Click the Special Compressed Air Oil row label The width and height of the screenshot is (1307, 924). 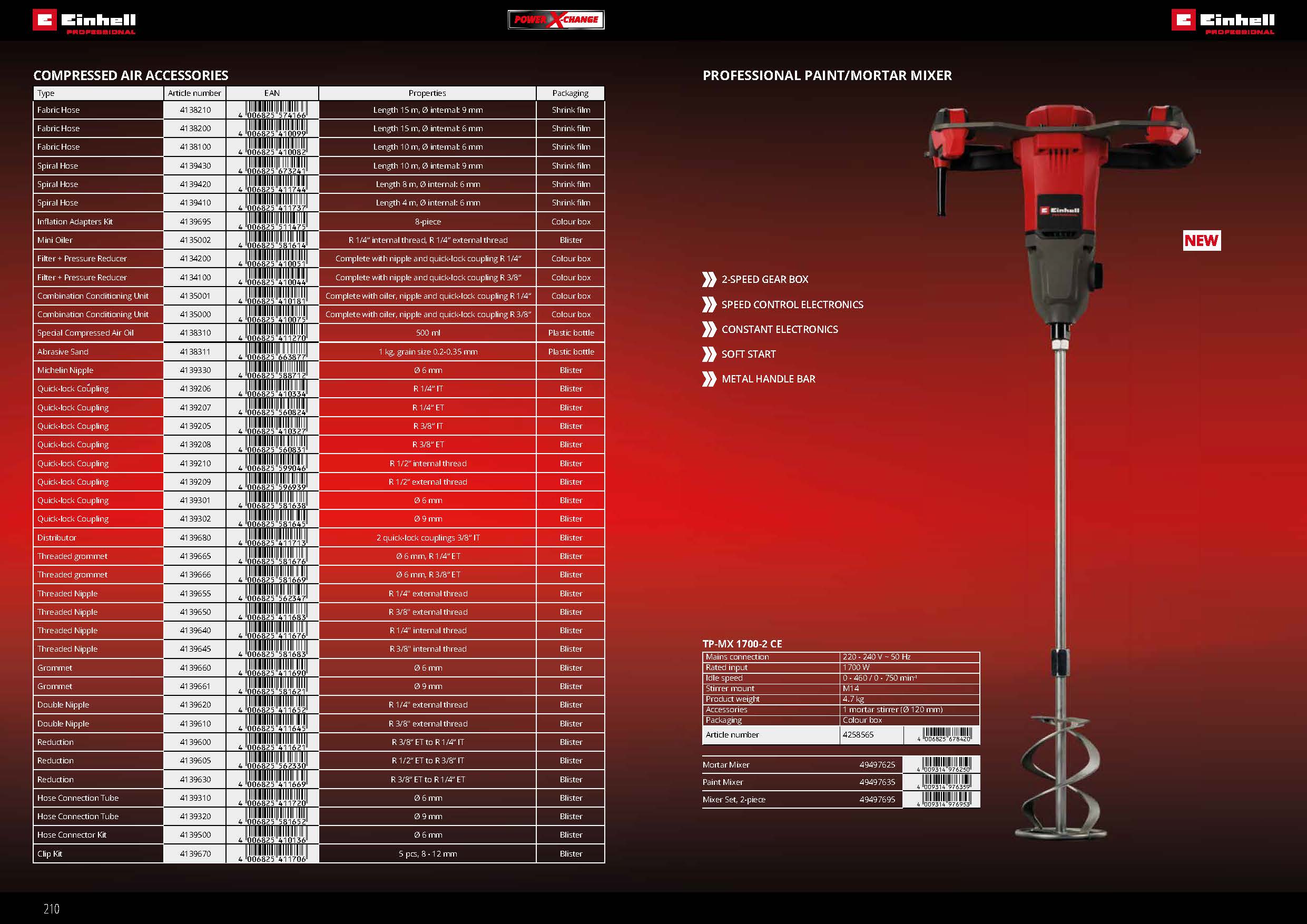85,333
